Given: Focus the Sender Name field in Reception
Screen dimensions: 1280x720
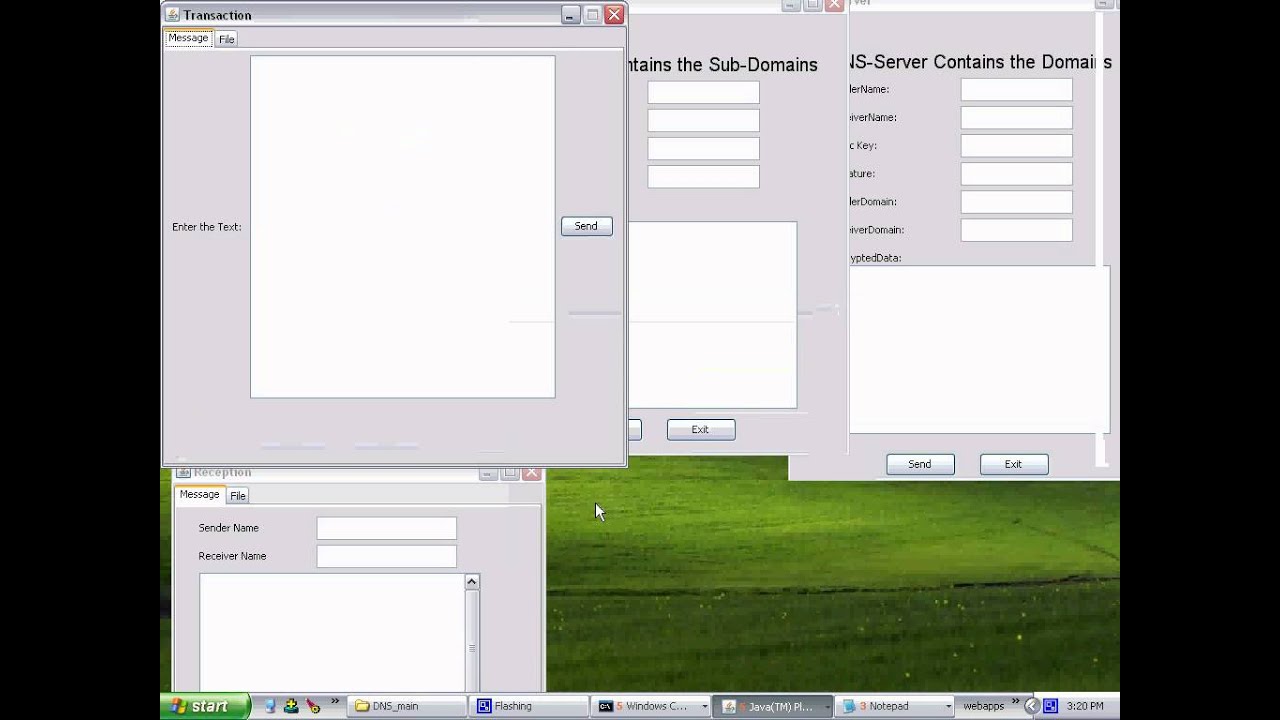Looking at the screenshot, I should tap(386, 528).
